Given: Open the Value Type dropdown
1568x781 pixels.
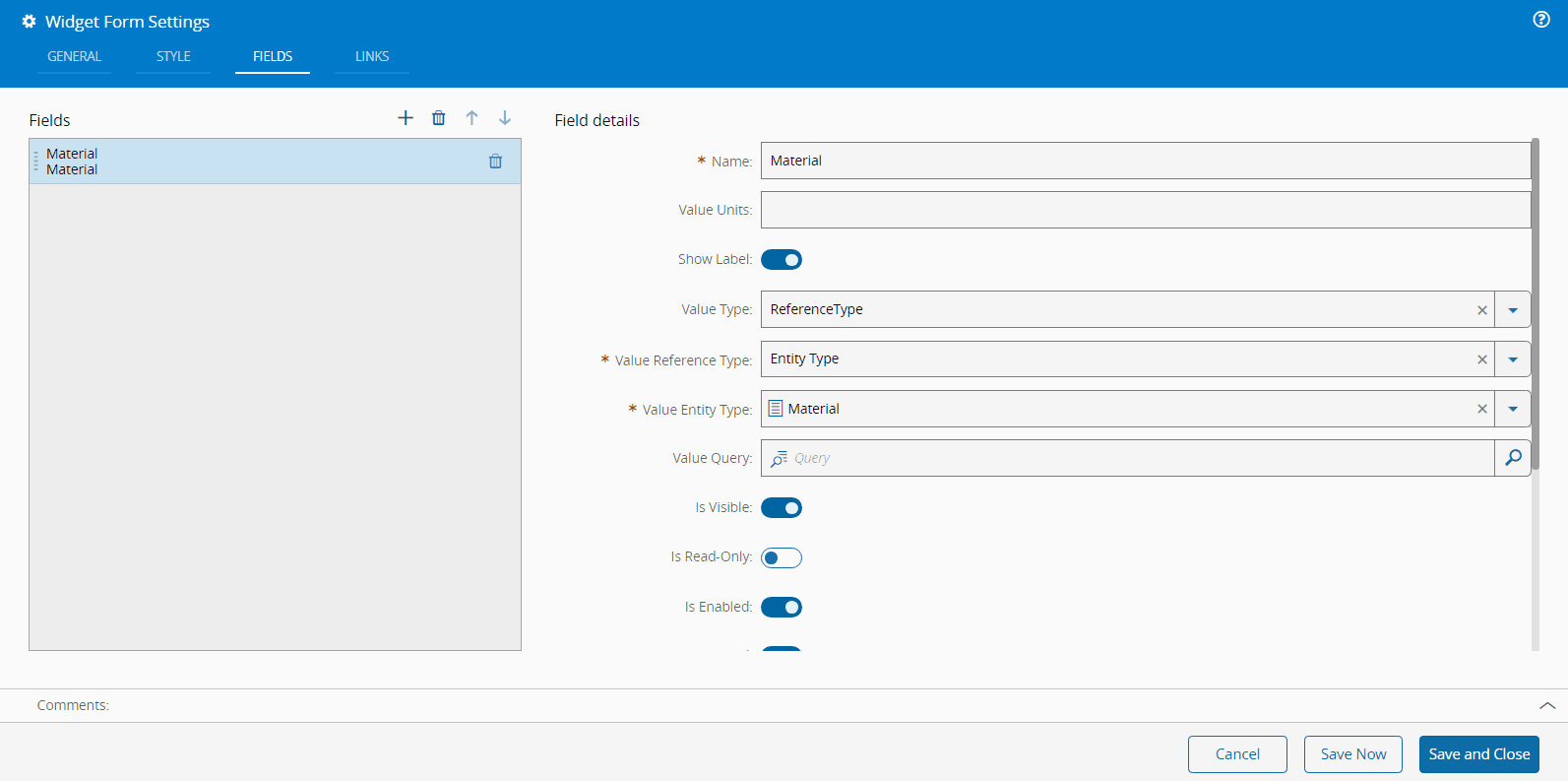Looking at the screenshot, I should coord(1513,310).
